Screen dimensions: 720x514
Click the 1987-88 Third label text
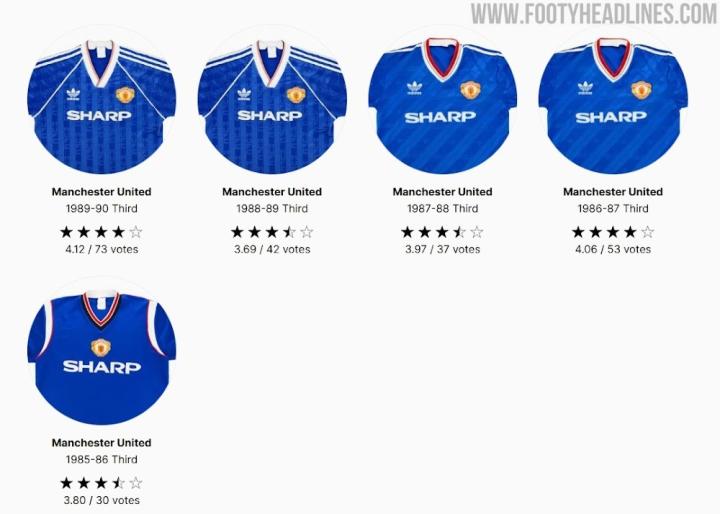coord(443,209)
